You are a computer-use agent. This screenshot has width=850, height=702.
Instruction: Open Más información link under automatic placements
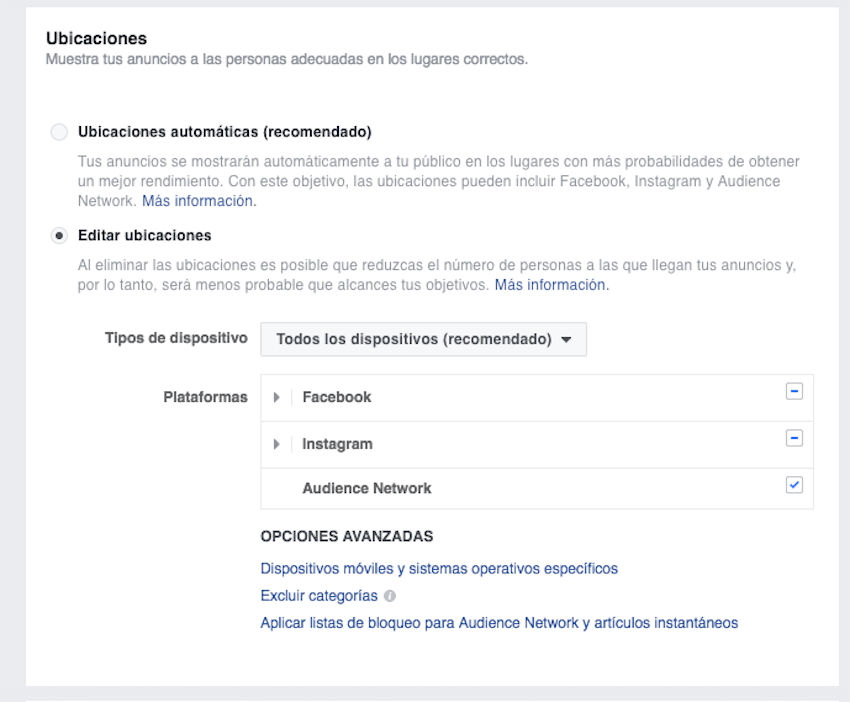click(x=199, y=201)
